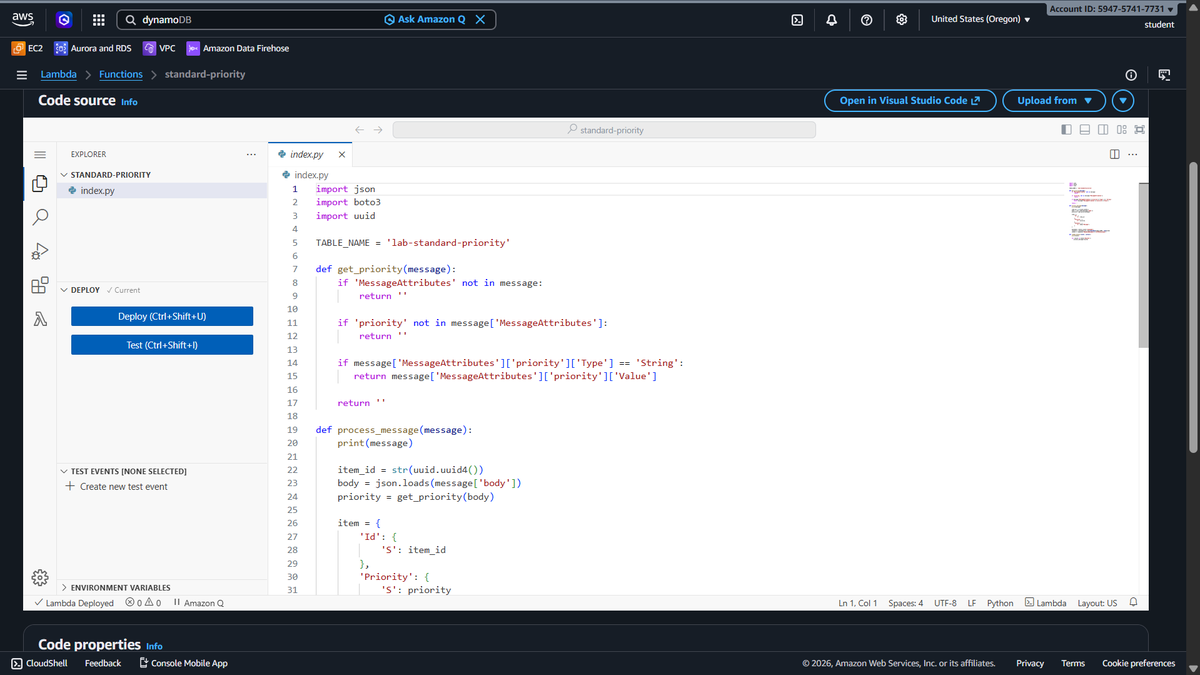Image resolution: width=1200 pixels, height=675 pixels.
Task: Go back using the editor left arrow
Action: [x=361, y=130]
